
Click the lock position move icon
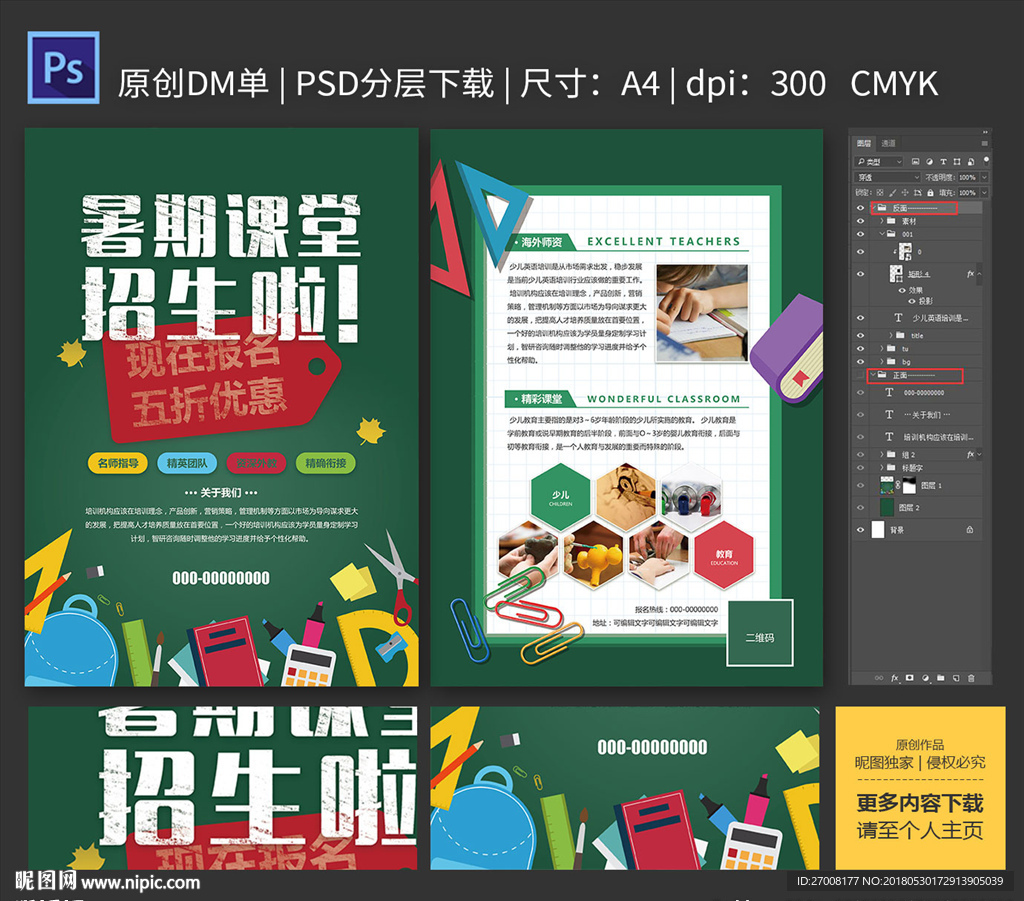(905, 193)
